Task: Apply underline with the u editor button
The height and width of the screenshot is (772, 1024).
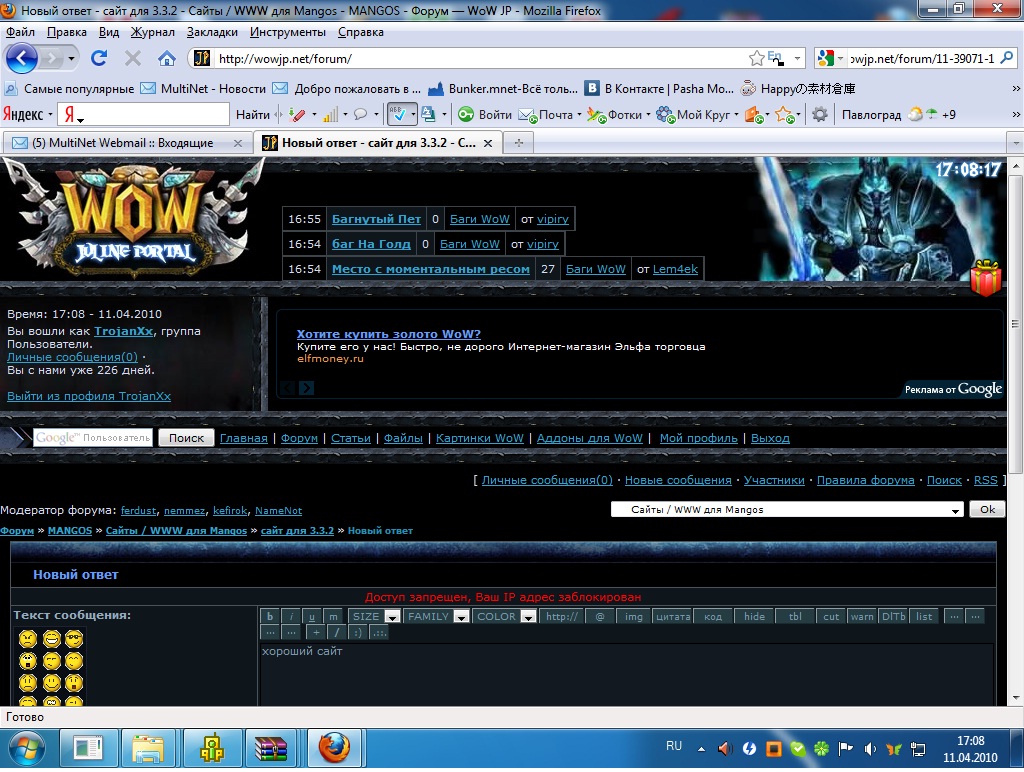Action: pos(312,616)
